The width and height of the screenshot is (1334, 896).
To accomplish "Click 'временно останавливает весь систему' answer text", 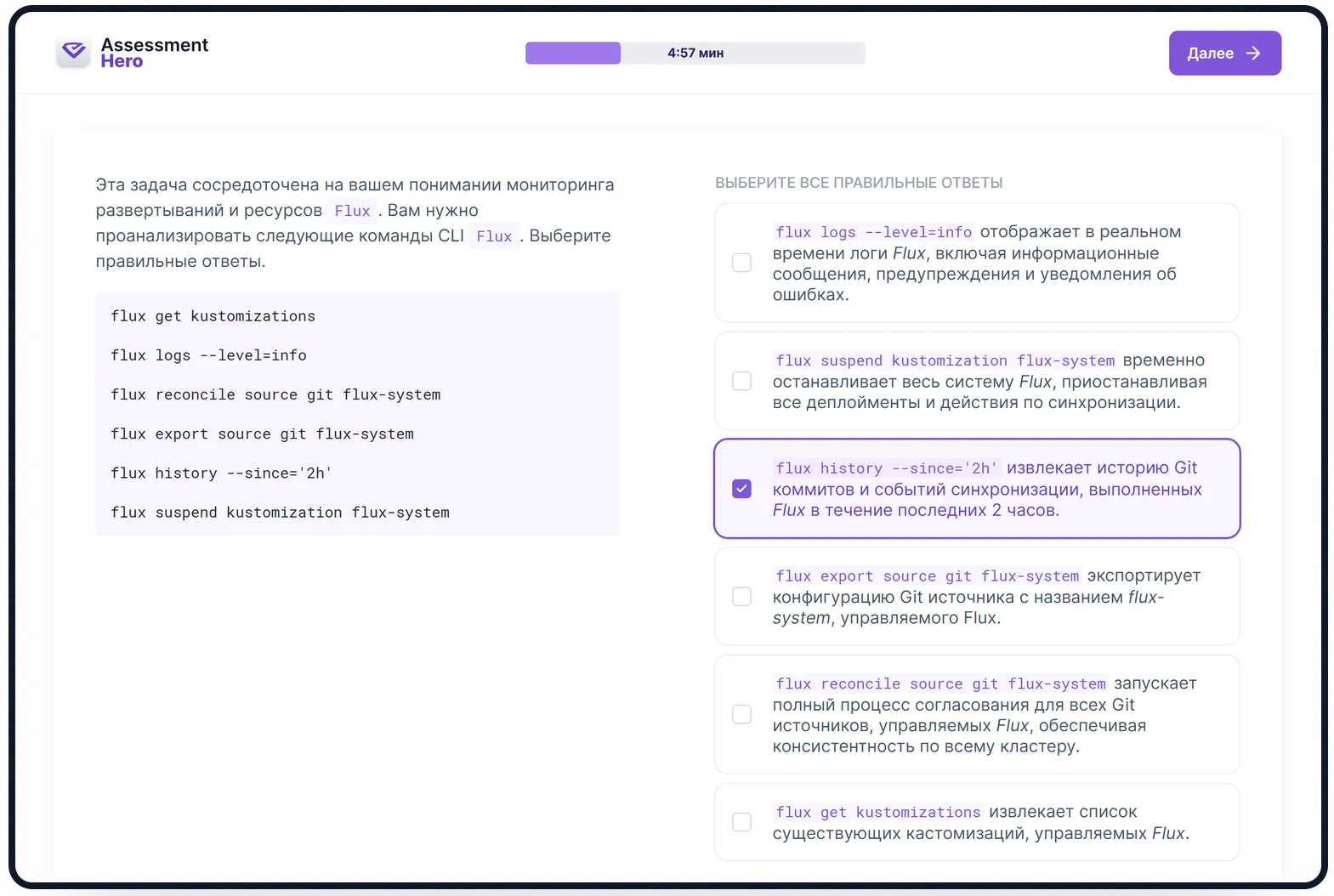I will [990, 382].
